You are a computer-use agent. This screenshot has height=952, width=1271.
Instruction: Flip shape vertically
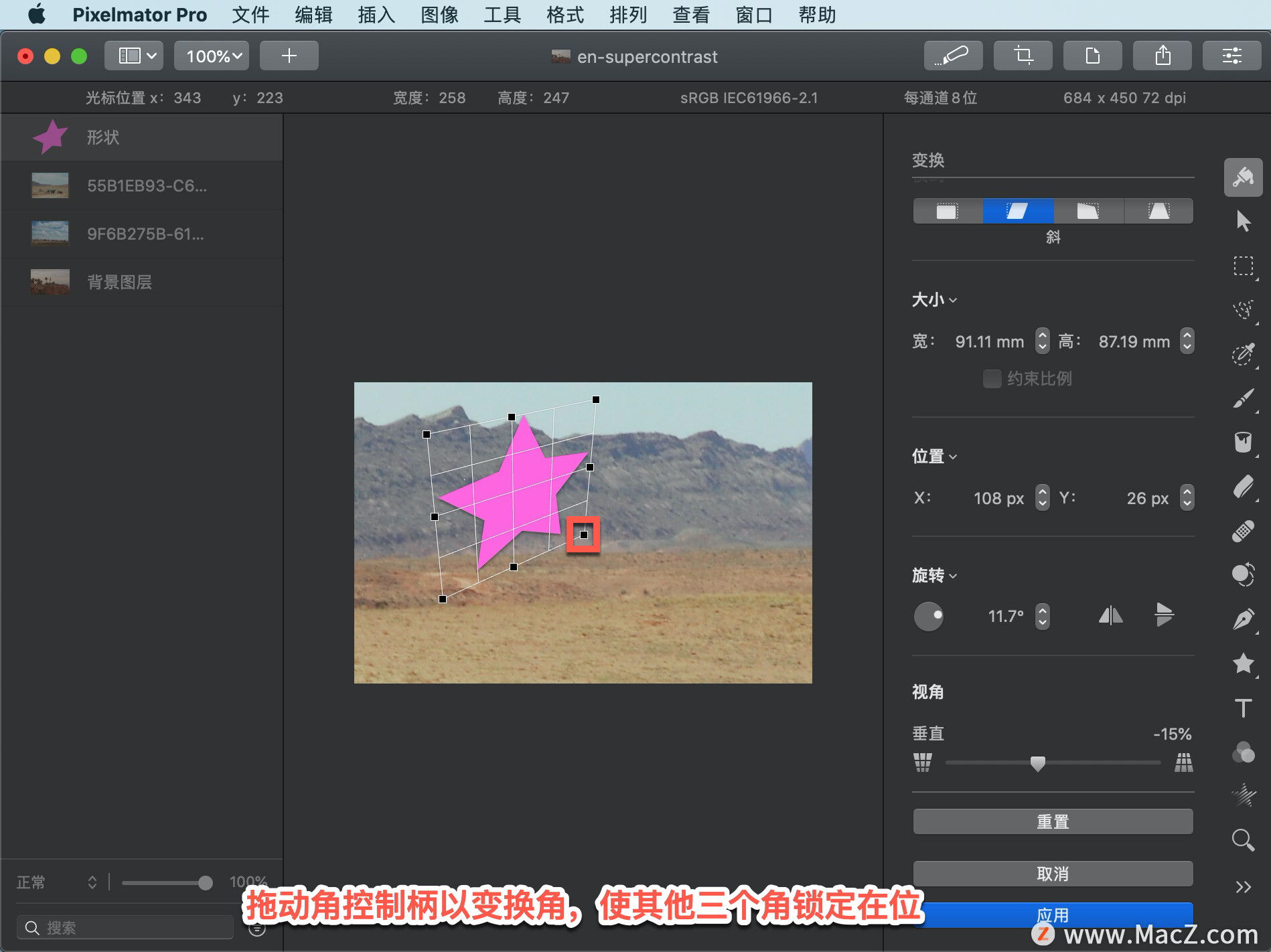(1164, 615)
